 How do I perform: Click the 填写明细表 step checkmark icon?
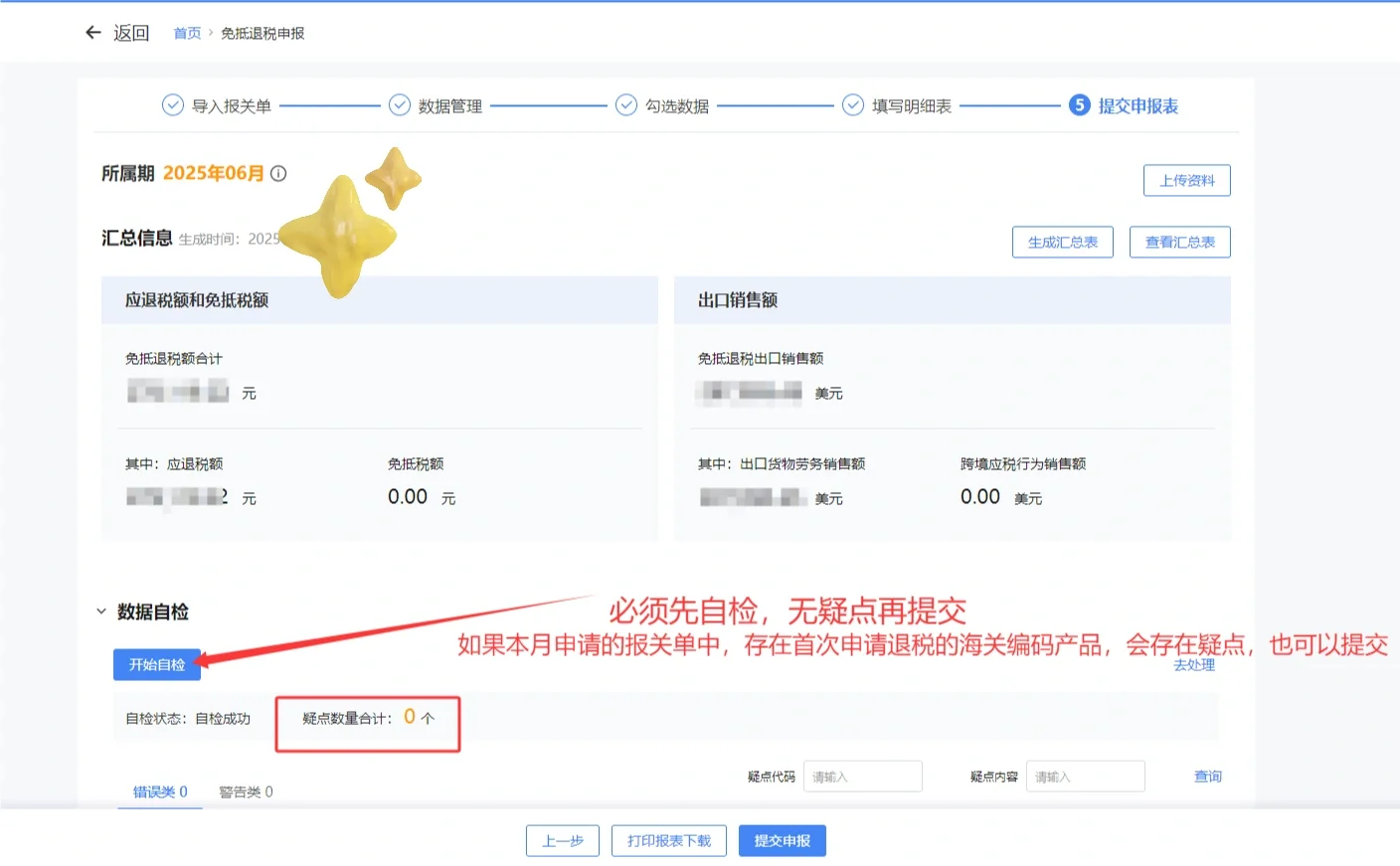coord(852,103)
